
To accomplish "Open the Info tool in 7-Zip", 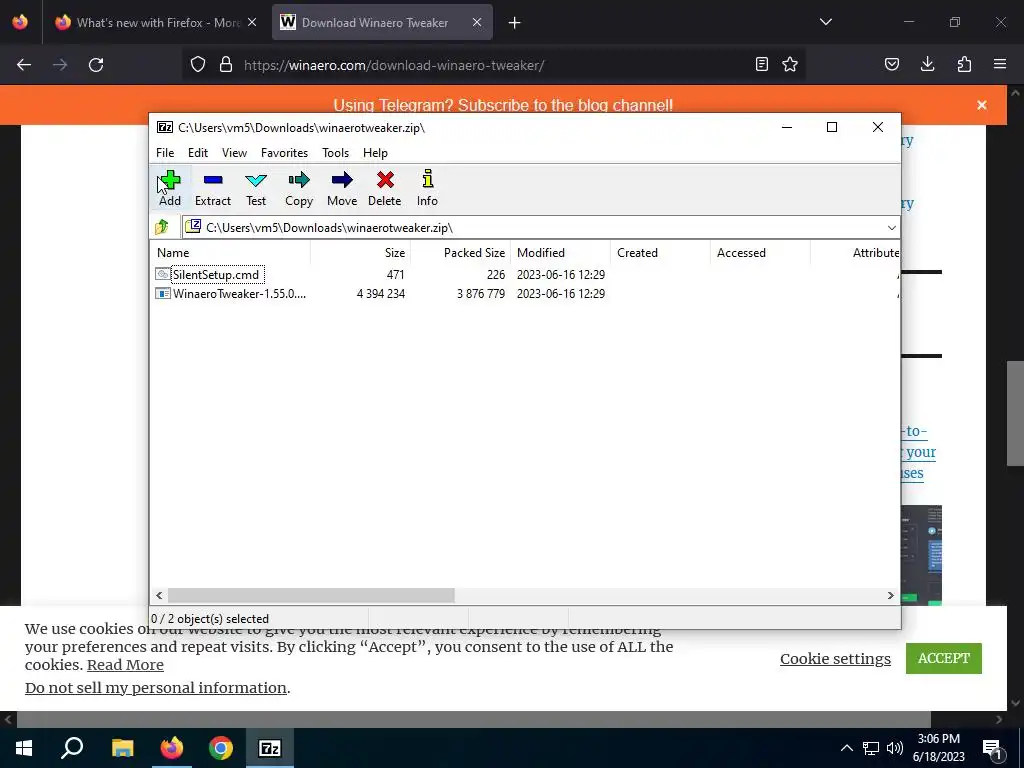I will [427, 188].
